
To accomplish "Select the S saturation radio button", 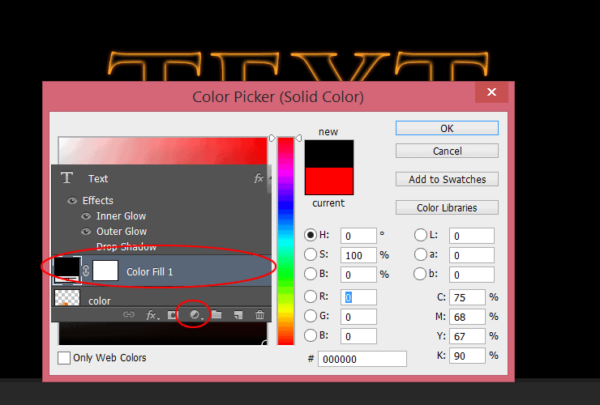I will tap(312, 254).
